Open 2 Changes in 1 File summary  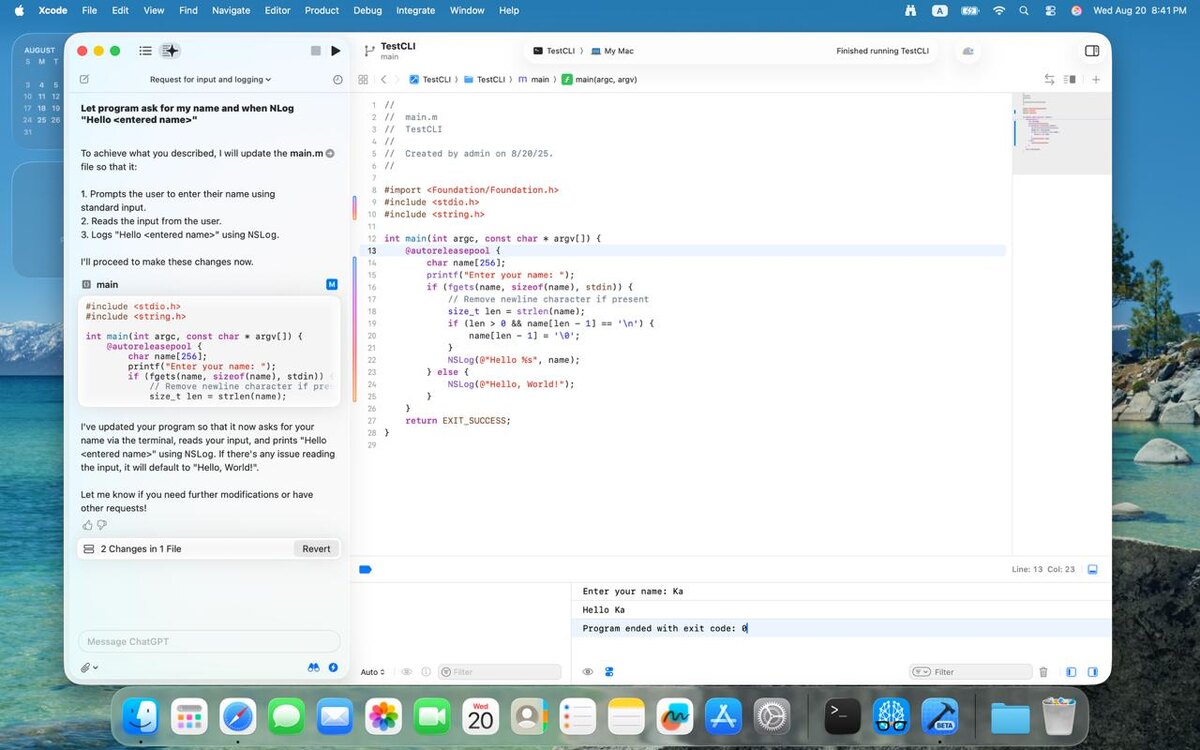141,549
